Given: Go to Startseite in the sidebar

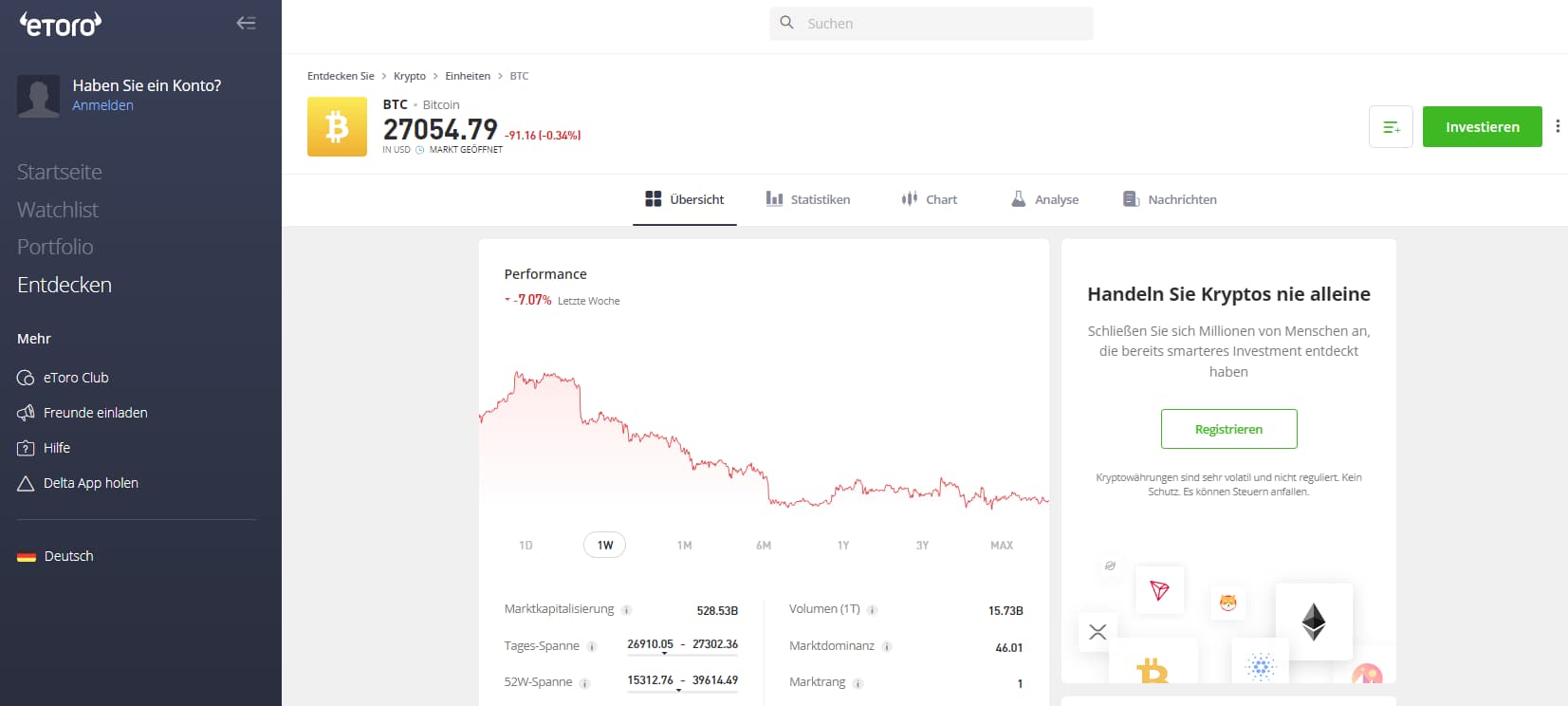Looking at the screenshot, I should click(59, 172).
